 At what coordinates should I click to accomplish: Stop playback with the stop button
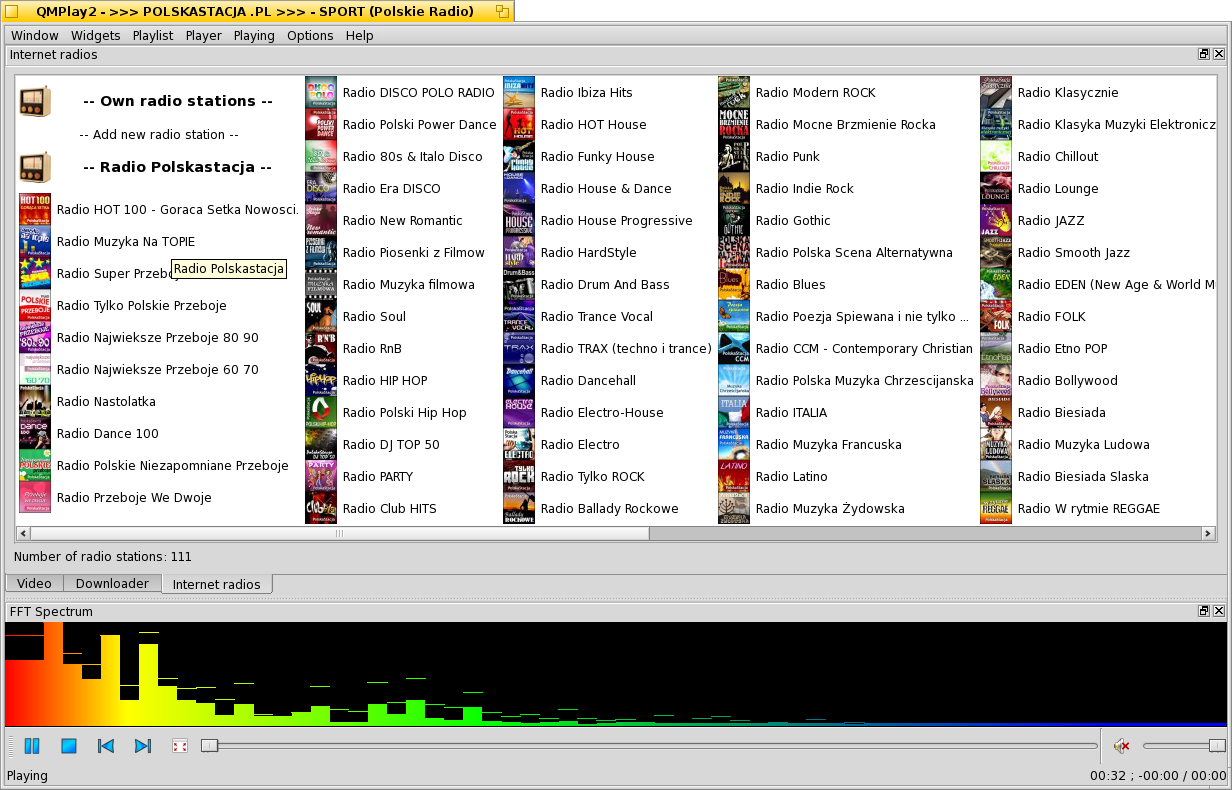coord(69,746)
